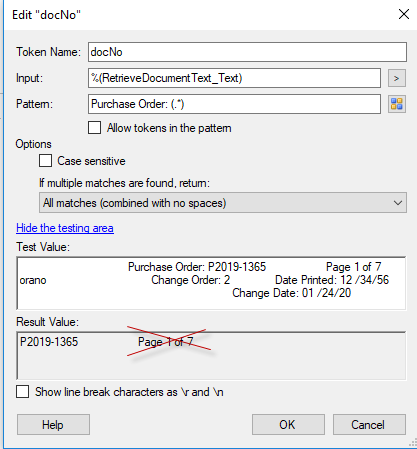Open the pattern builder grid icon
This screenshot has width=417, height=449.
397,104
